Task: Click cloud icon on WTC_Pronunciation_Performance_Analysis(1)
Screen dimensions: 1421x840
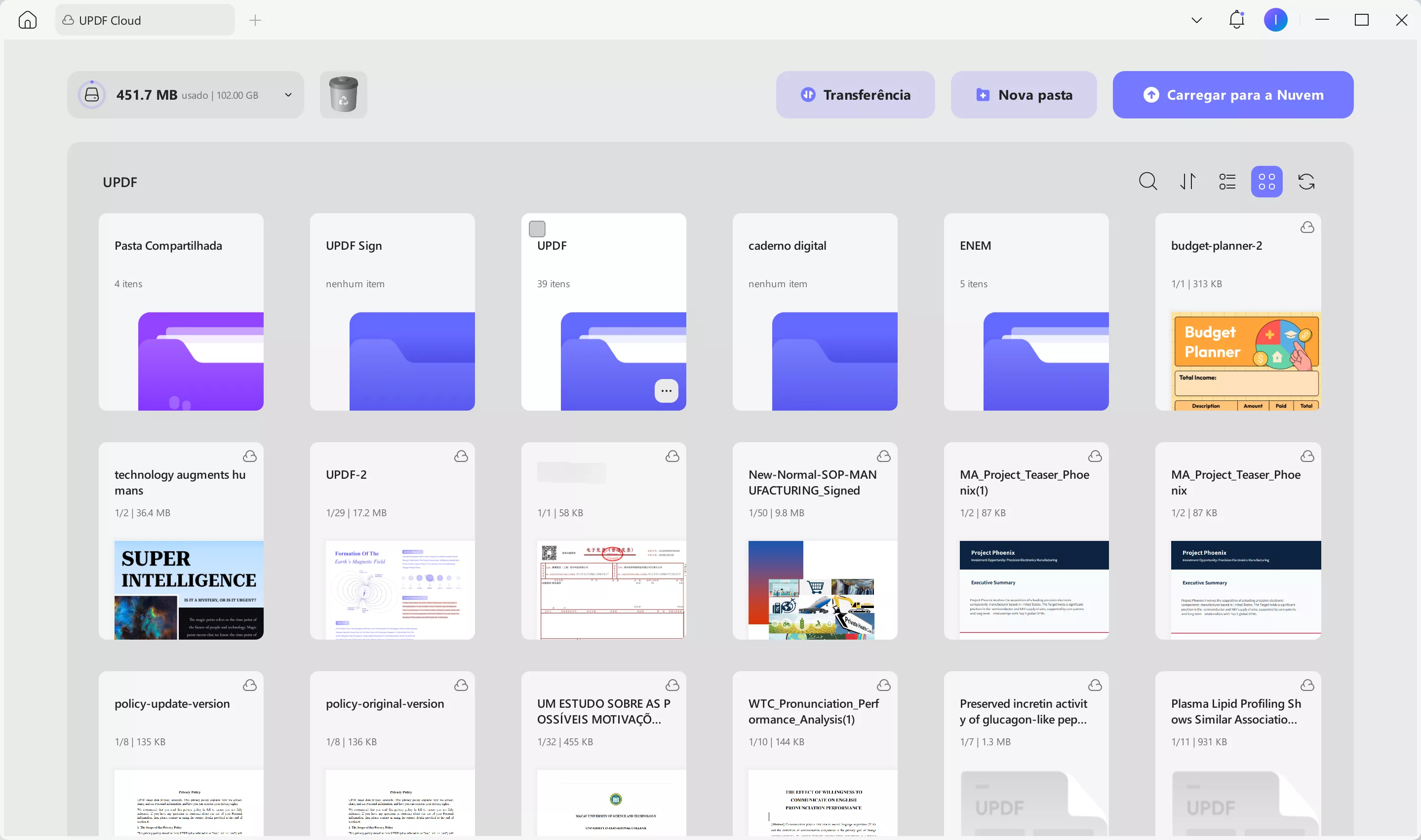Action: pos(883,686)
